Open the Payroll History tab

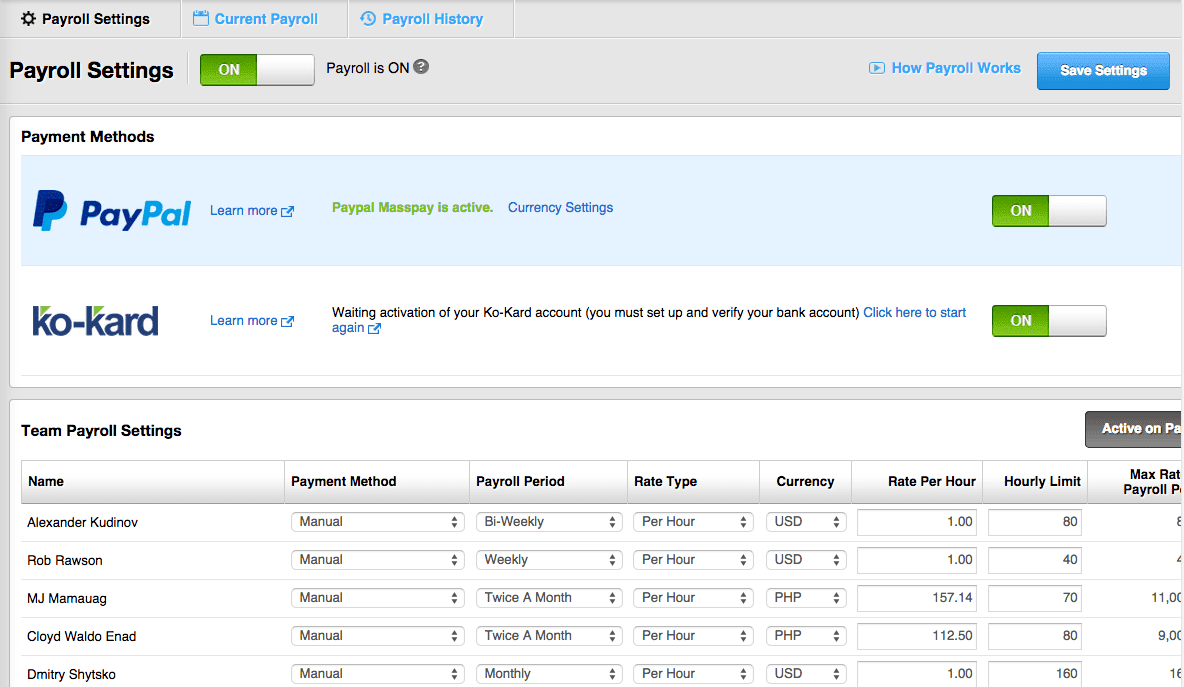point(430,18)
